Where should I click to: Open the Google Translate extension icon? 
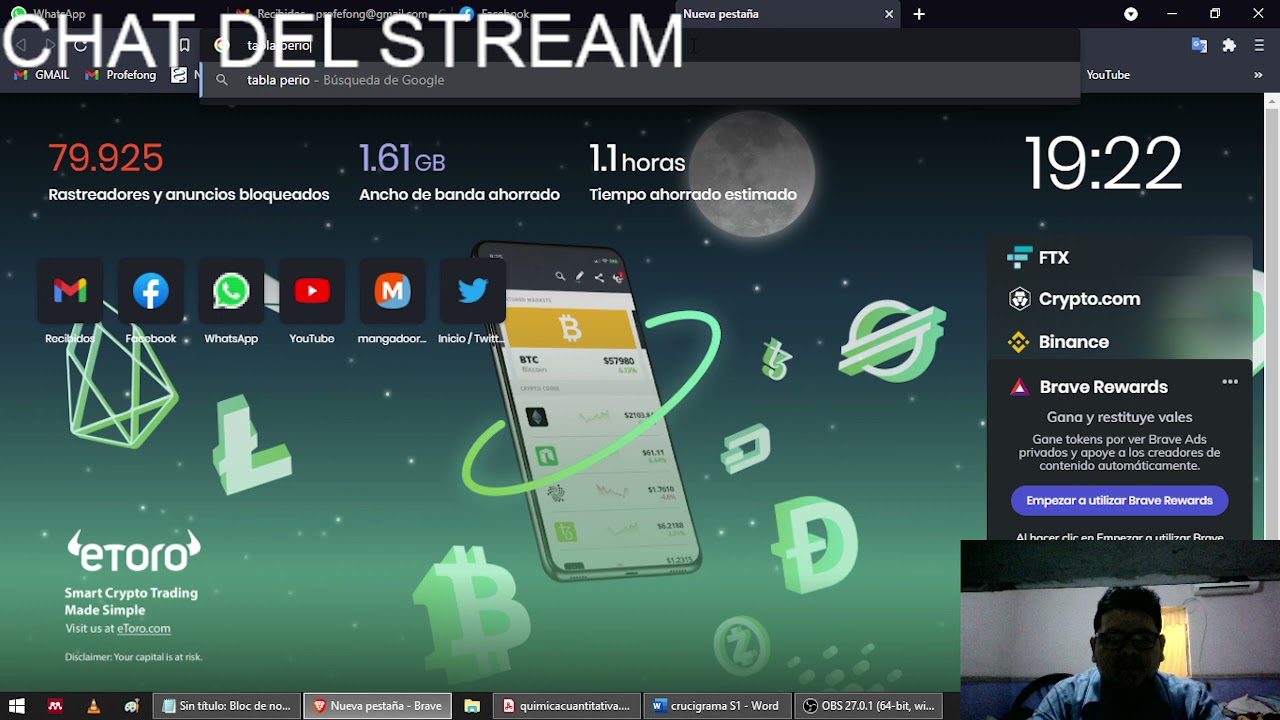point(1199,45)
